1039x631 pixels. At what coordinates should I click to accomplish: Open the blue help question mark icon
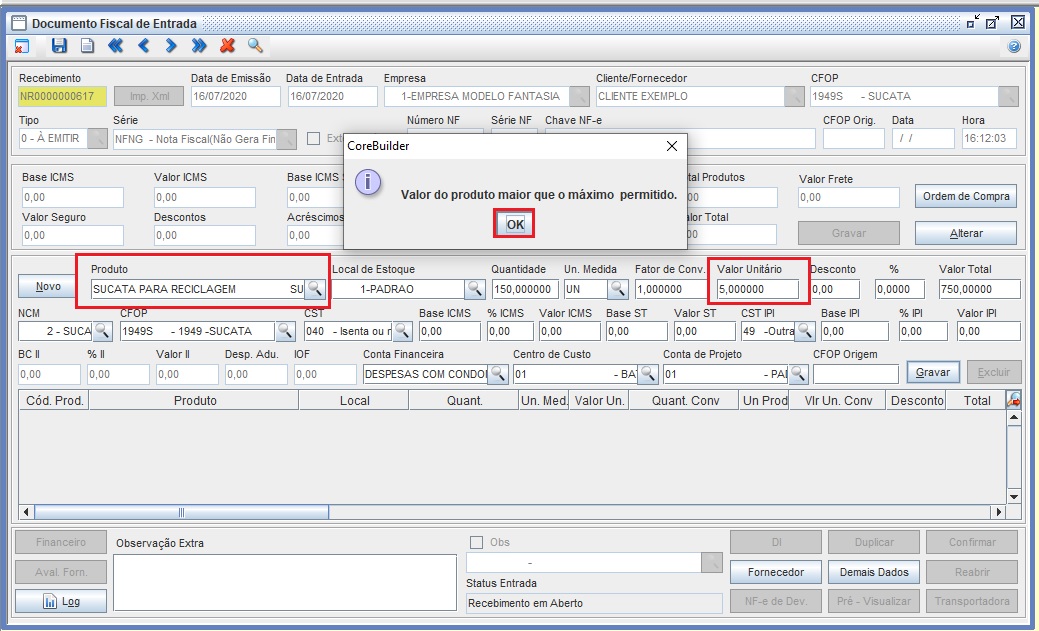coord(1014,46)
